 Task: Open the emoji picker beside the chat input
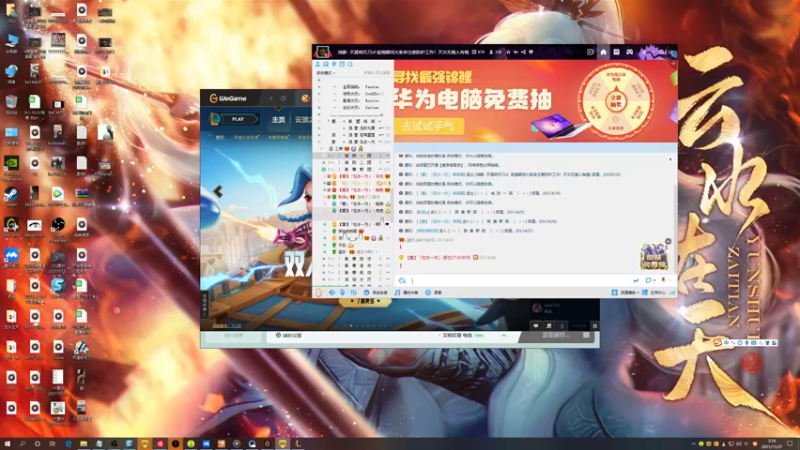[402, 280]
